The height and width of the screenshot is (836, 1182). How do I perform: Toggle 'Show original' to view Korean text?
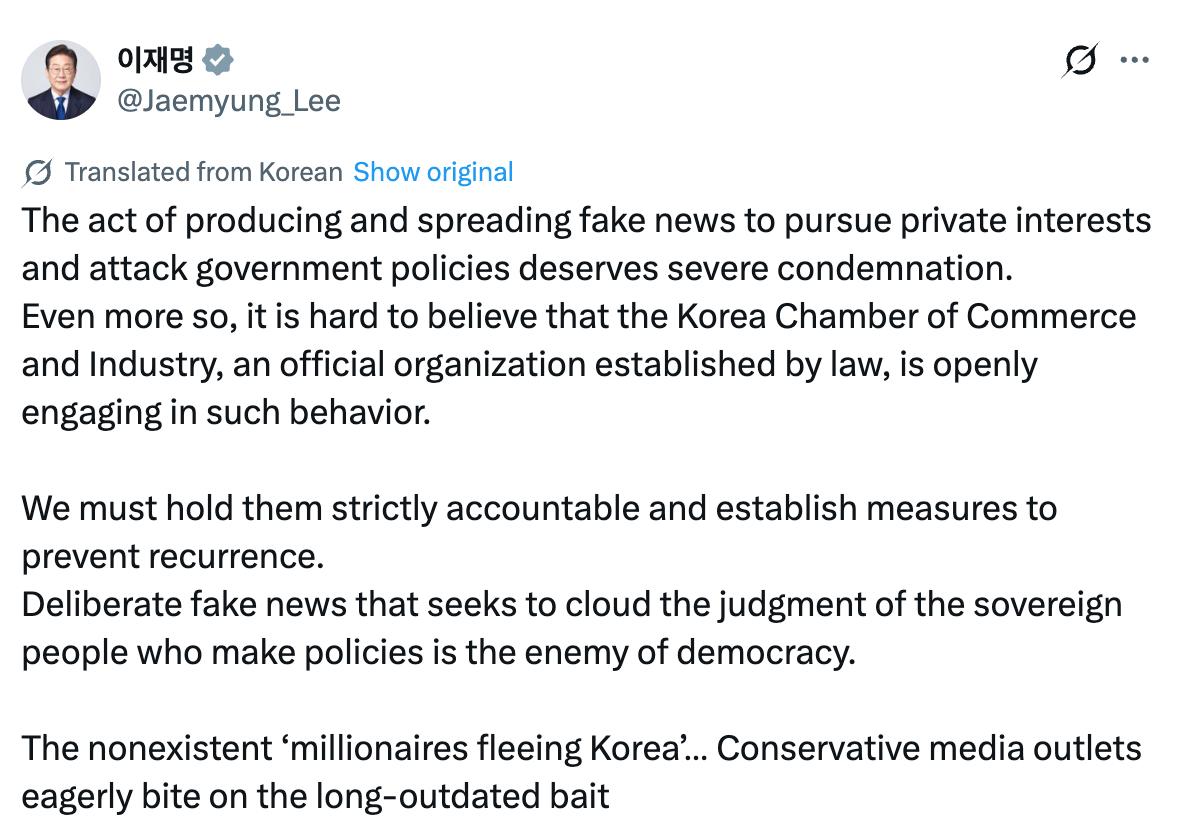coord(433,172)
